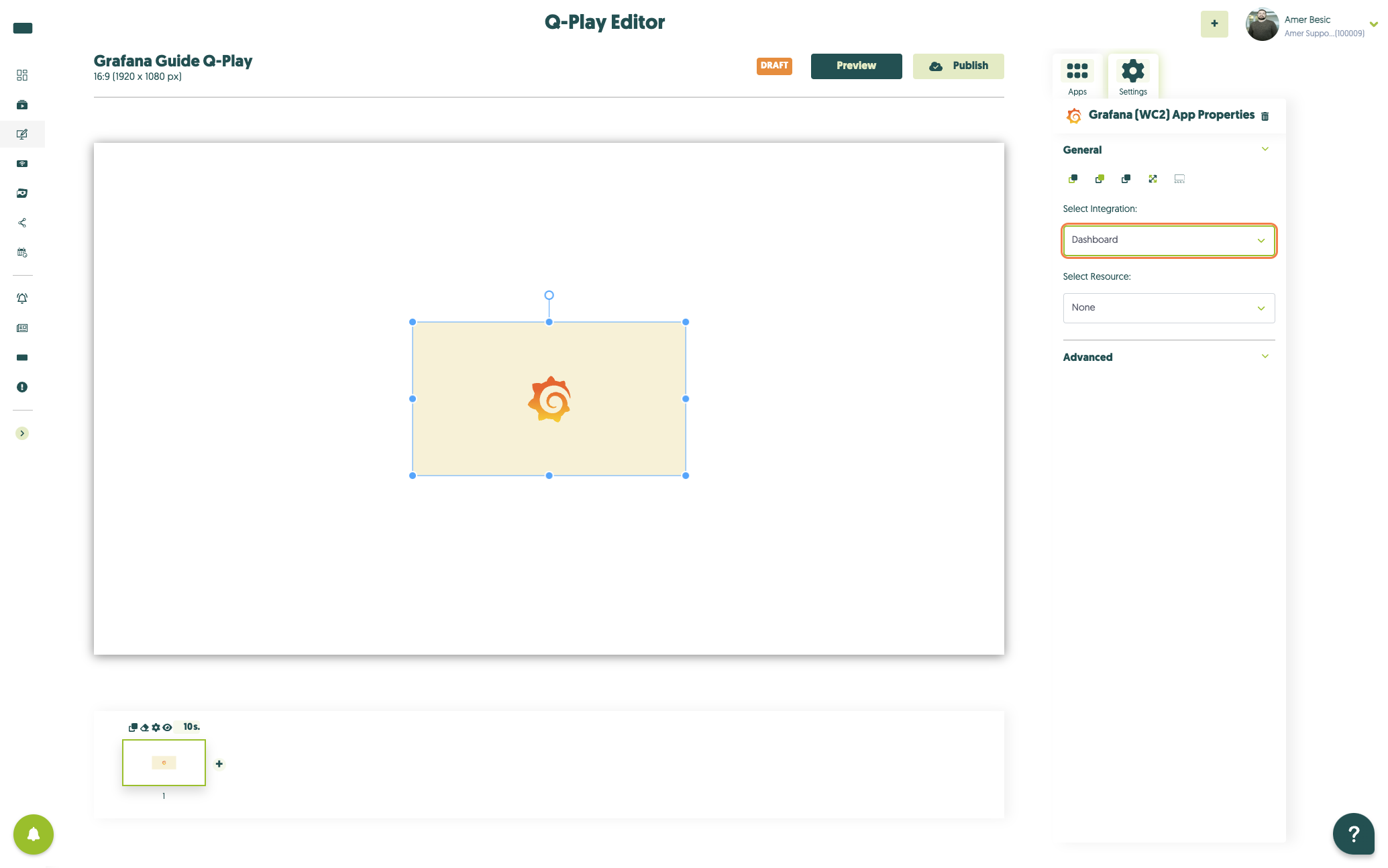1388x868 pixels.
Task: Open the Apps tab
Action: (x=1077, y=76)
